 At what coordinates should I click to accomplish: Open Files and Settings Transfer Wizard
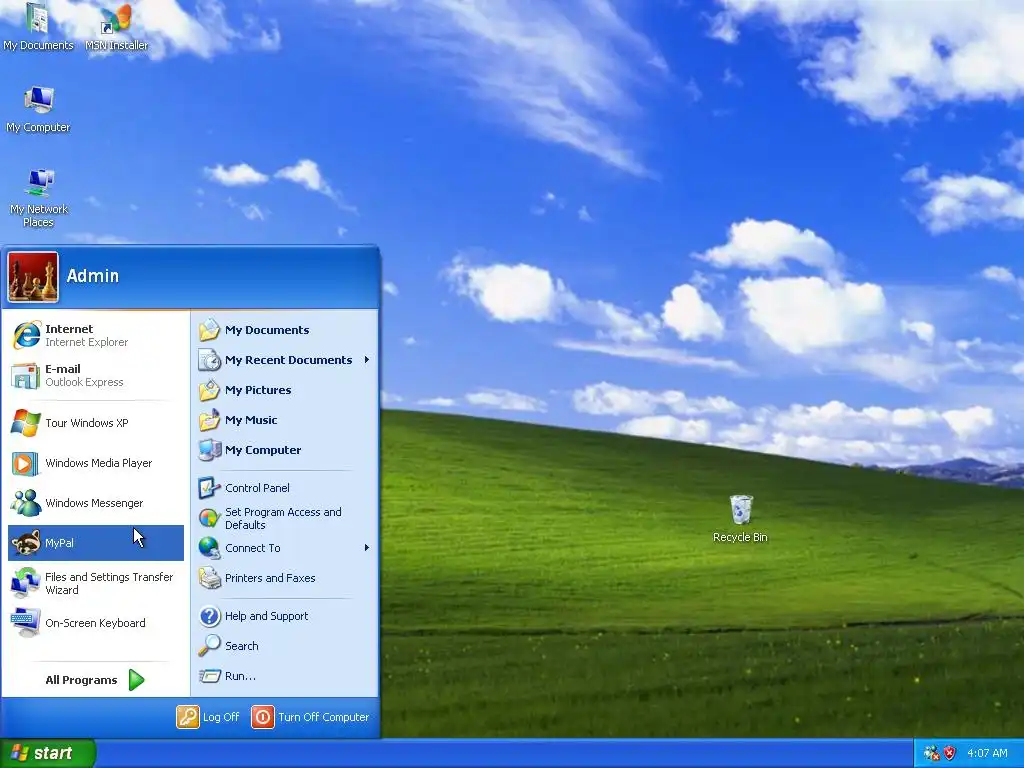tap(95, 583)
